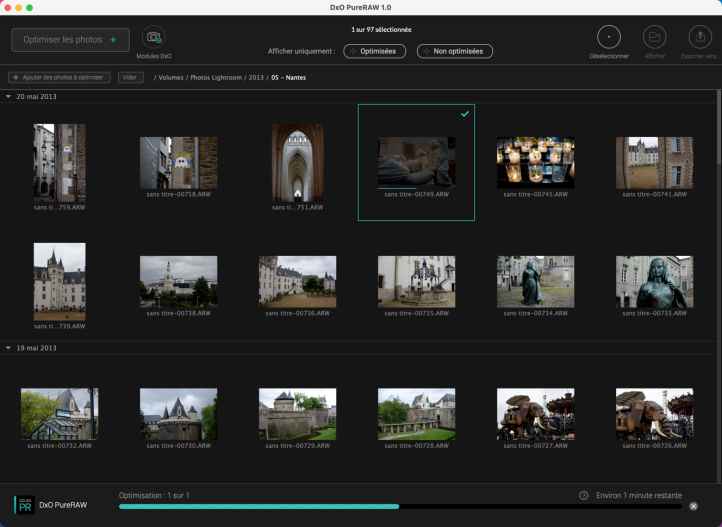Click the DxO PureRAW logo icon

23,505
